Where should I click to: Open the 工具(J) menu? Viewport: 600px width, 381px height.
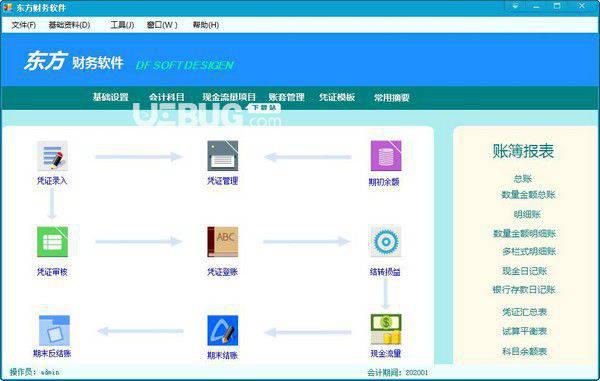[122, 25]
